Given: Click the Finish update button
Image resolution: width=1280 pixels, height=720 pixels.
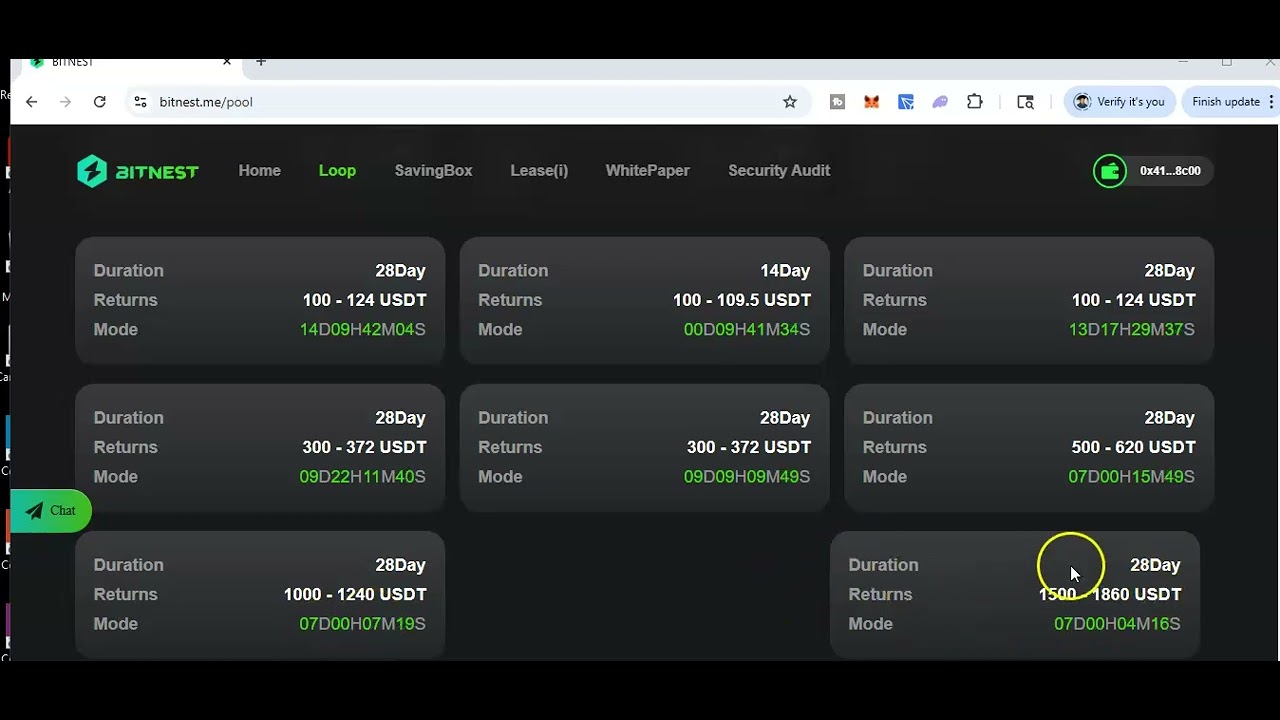Looking at the screenshot, I should pos(1231,102).
